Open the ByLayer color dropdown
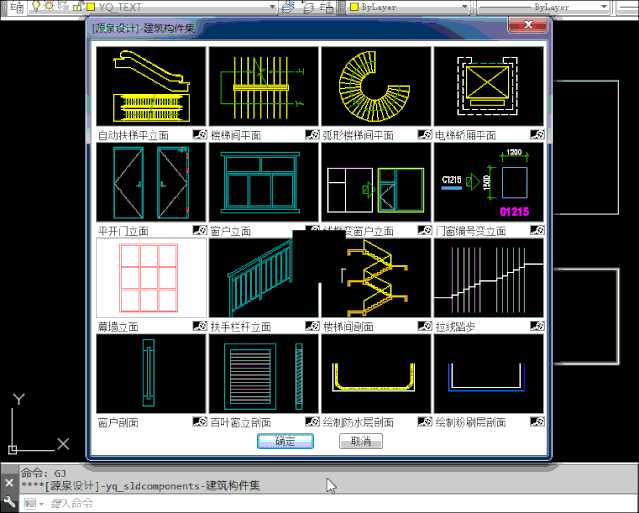This screenshot has width=639, height=513. 464,7
